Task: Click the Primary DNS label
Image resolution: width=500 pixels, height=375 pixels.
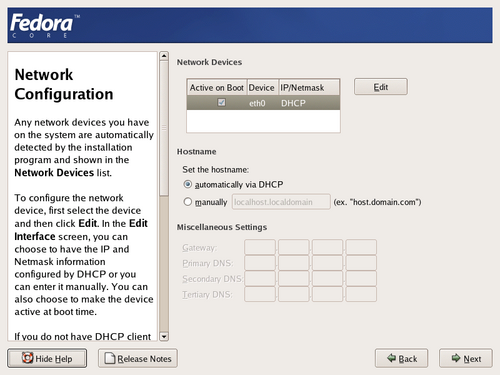Action: click(207, 263)
